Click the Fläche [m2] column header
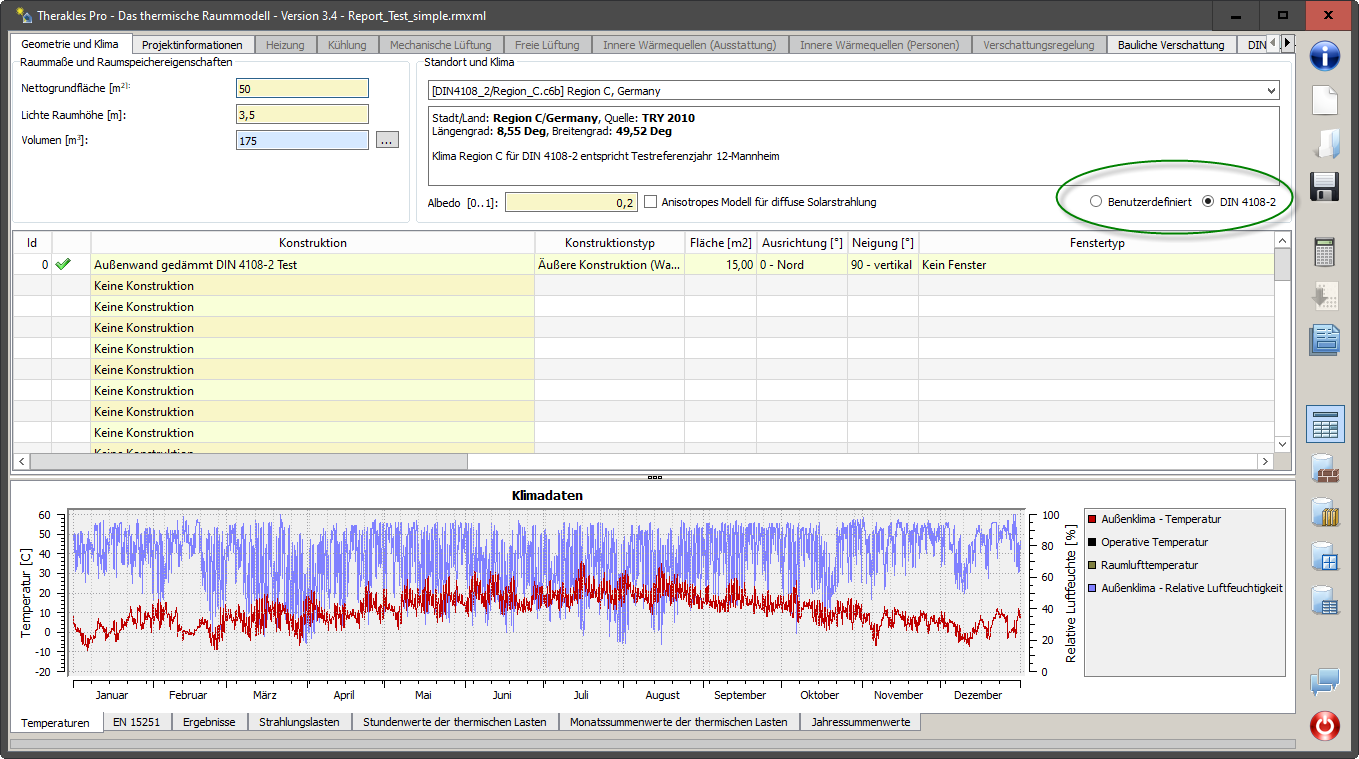The height and width of the screenshot is (759, 1359). pyautogui.click(x=721, y=243)
